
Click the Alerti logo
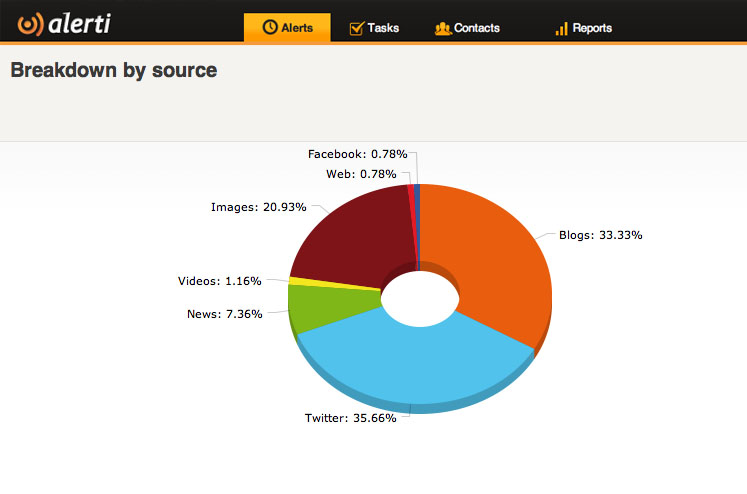pos(64,22)
